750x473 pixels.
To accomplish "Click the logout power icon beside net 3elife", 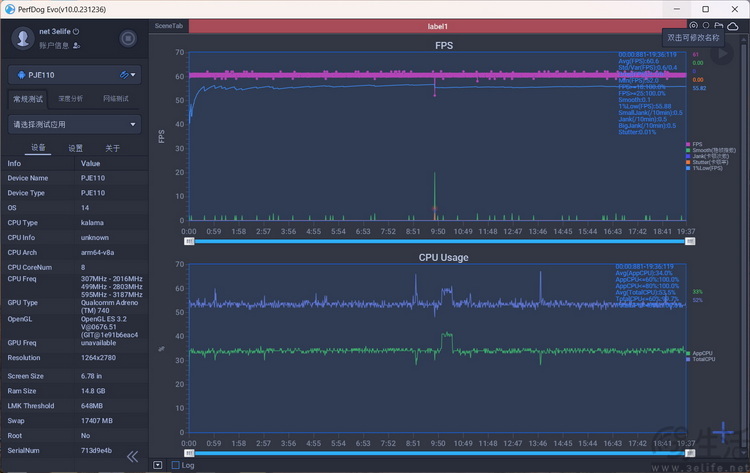I will point(76,32).
